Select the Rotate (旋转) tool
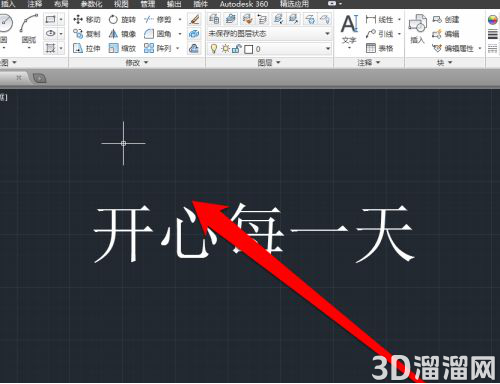 coord(122,19)
